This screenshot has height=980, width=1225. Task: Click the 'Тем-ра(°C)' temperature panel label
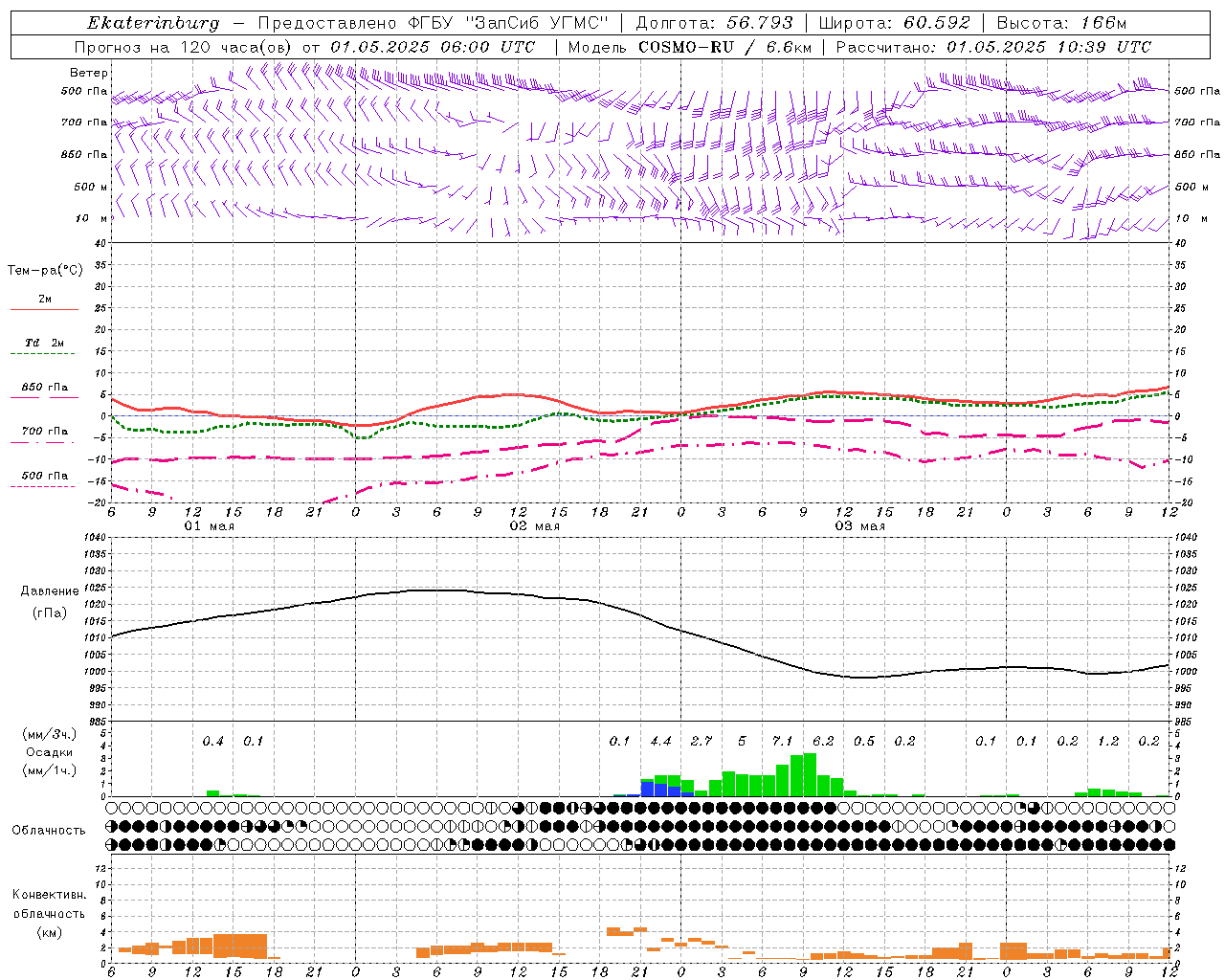coord(45,271)
